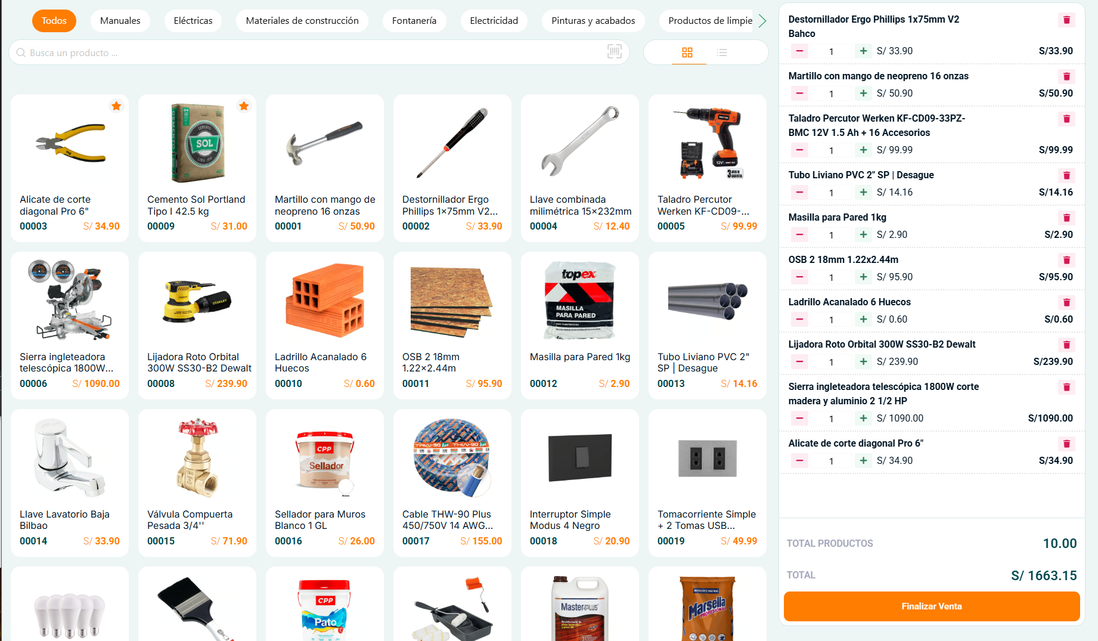The image size is (1098, 641).
Task: Expand more categories with right chevron arrow
Action: click(762, 21)
